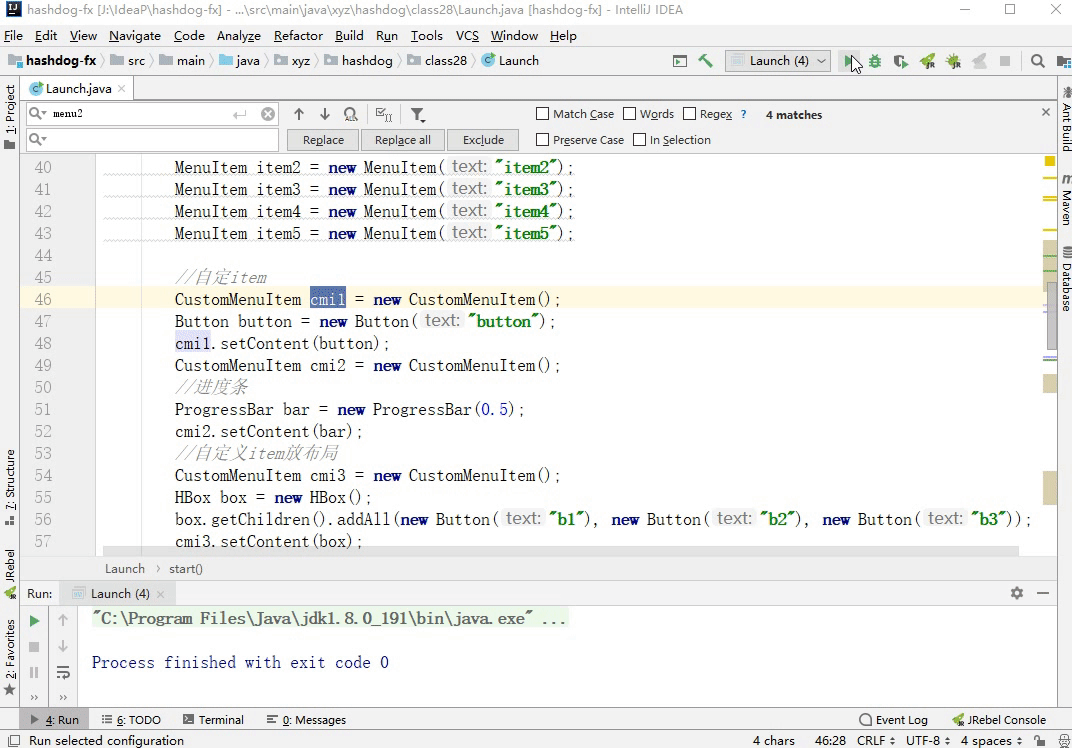The image size is (1072, 748).
Task: Click the Replace all button
Action: (402, 139)
